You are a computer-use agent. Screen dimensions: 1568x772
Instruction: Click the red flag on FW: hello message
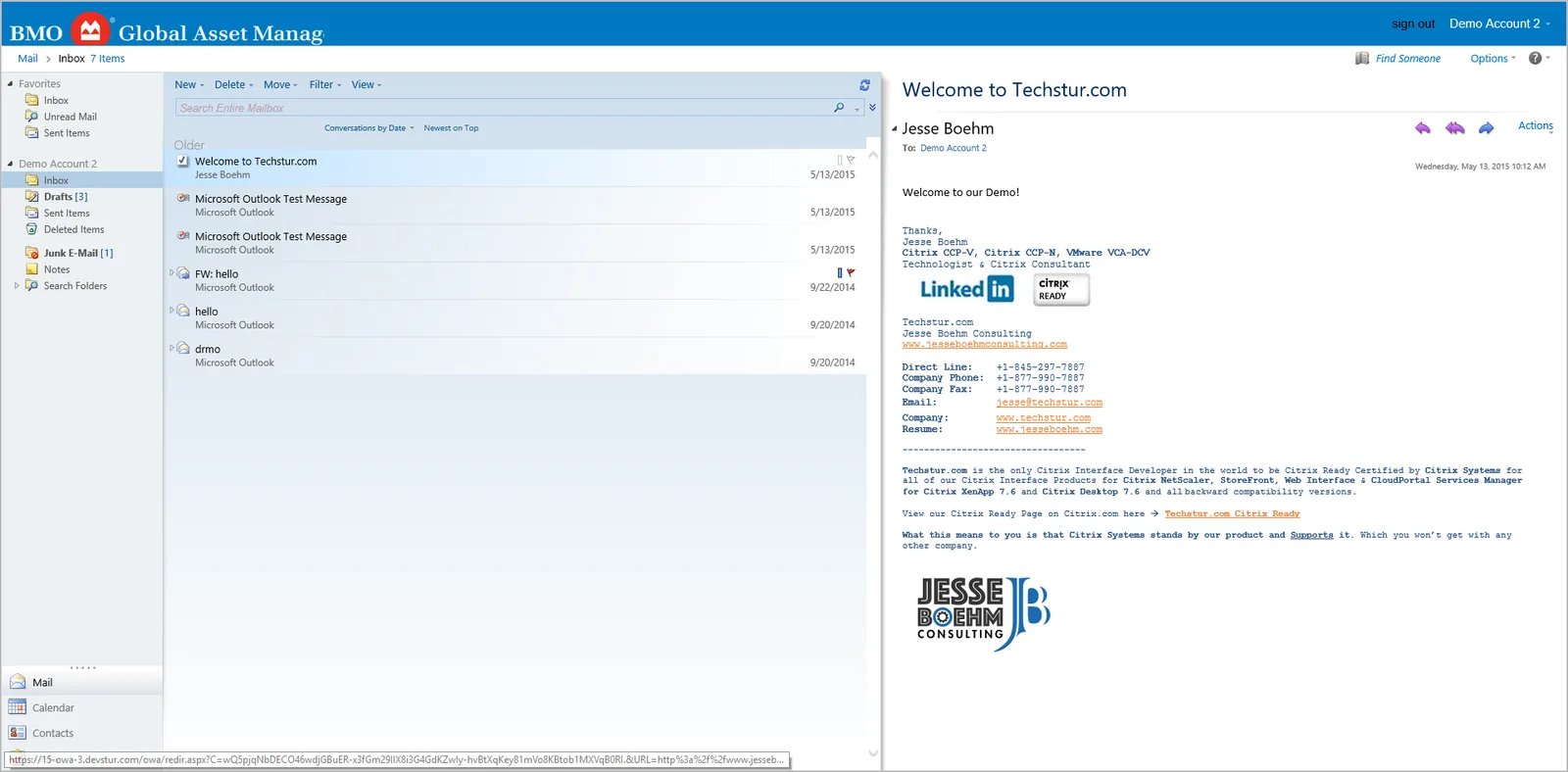point(851,272)
